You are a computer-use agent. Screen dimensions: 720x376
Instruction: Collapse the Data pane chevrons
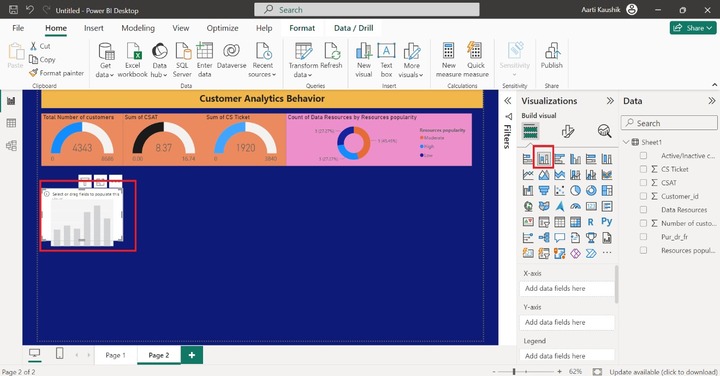tap(712, 101)
